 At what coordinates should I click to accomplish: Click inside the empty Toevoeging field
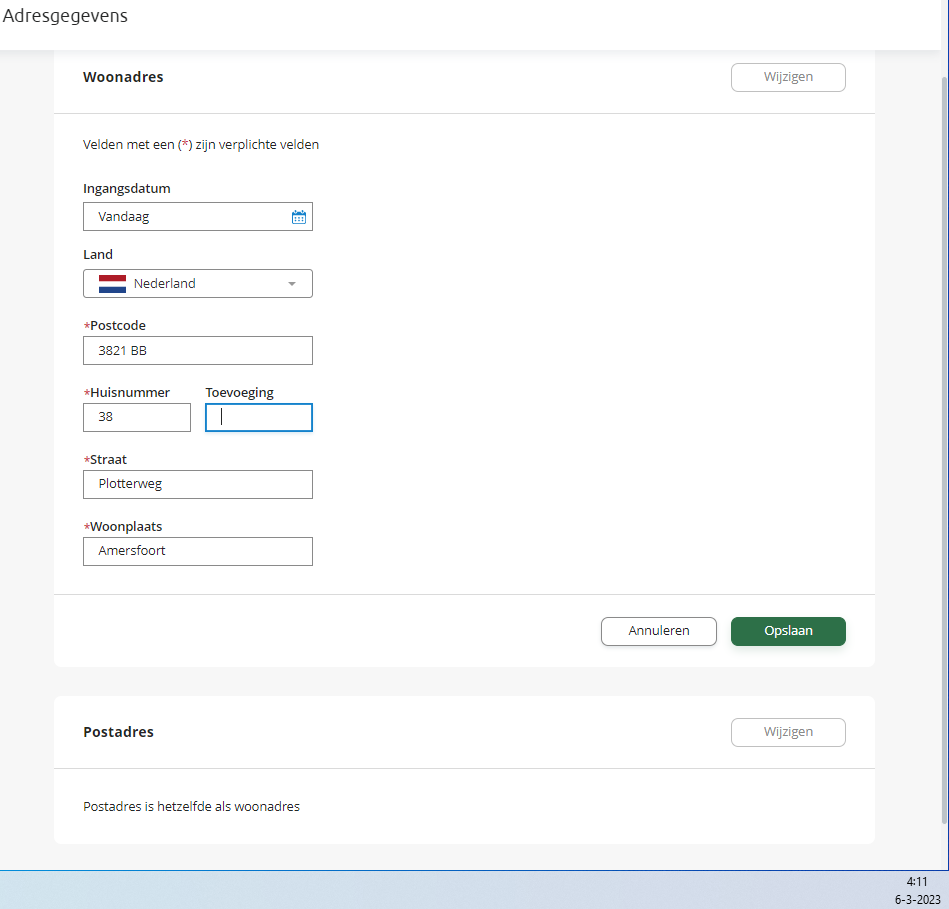258,417
